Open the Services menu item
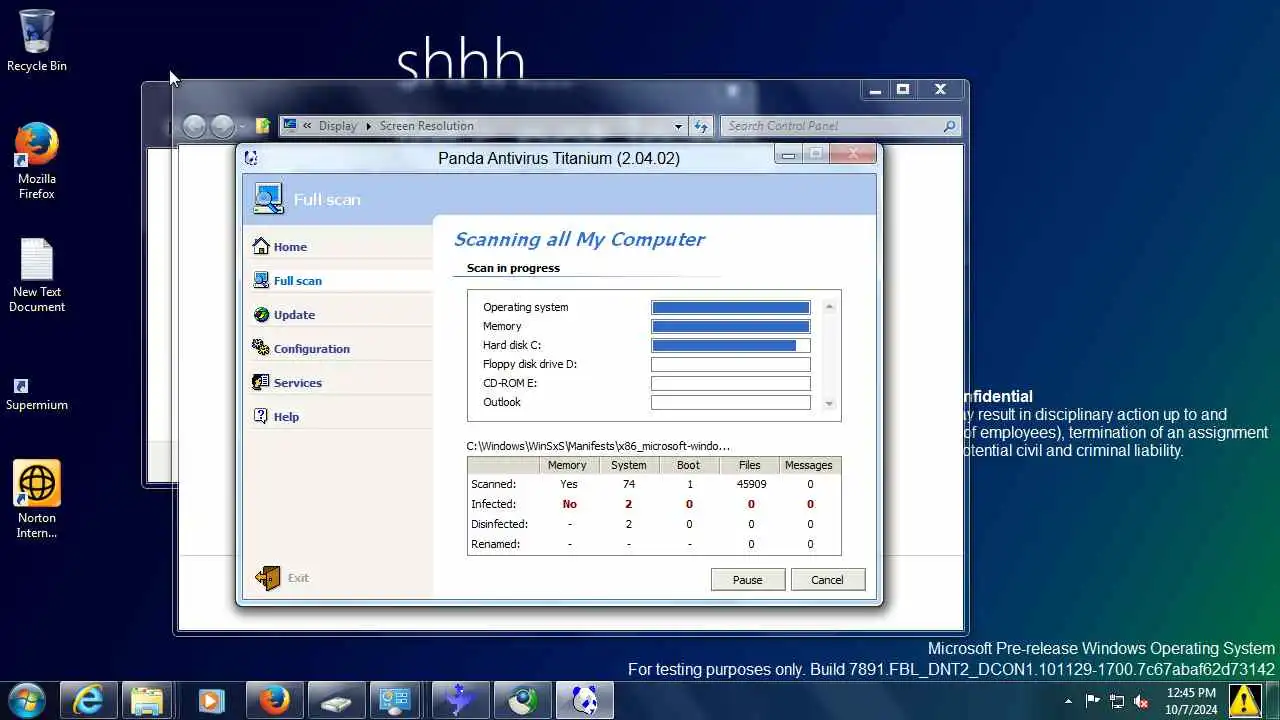The height and width of the screenshot is (720, 1280). (x=298, y=383)
